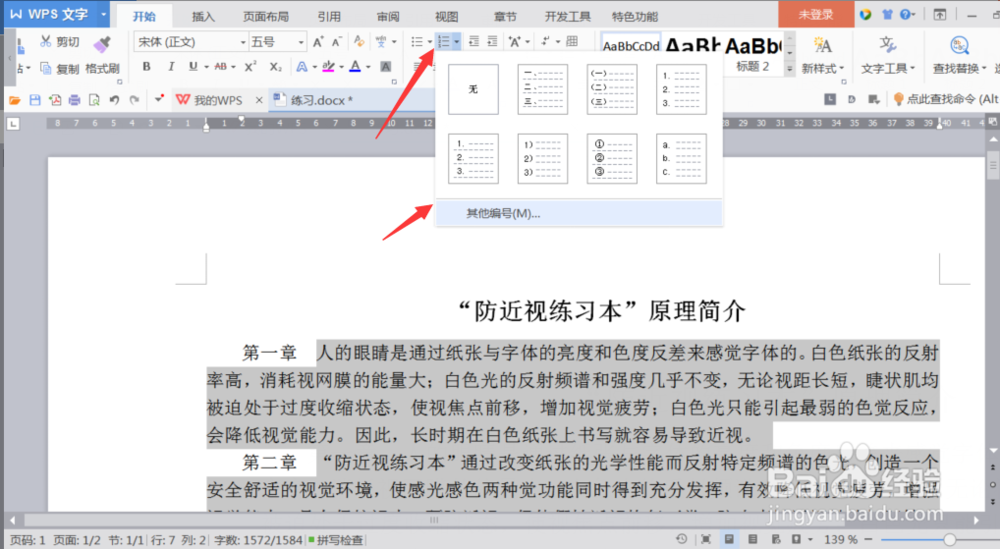Choose 其他编号(M)... from numbering menu
The image size is (1000, 549).
578,213
